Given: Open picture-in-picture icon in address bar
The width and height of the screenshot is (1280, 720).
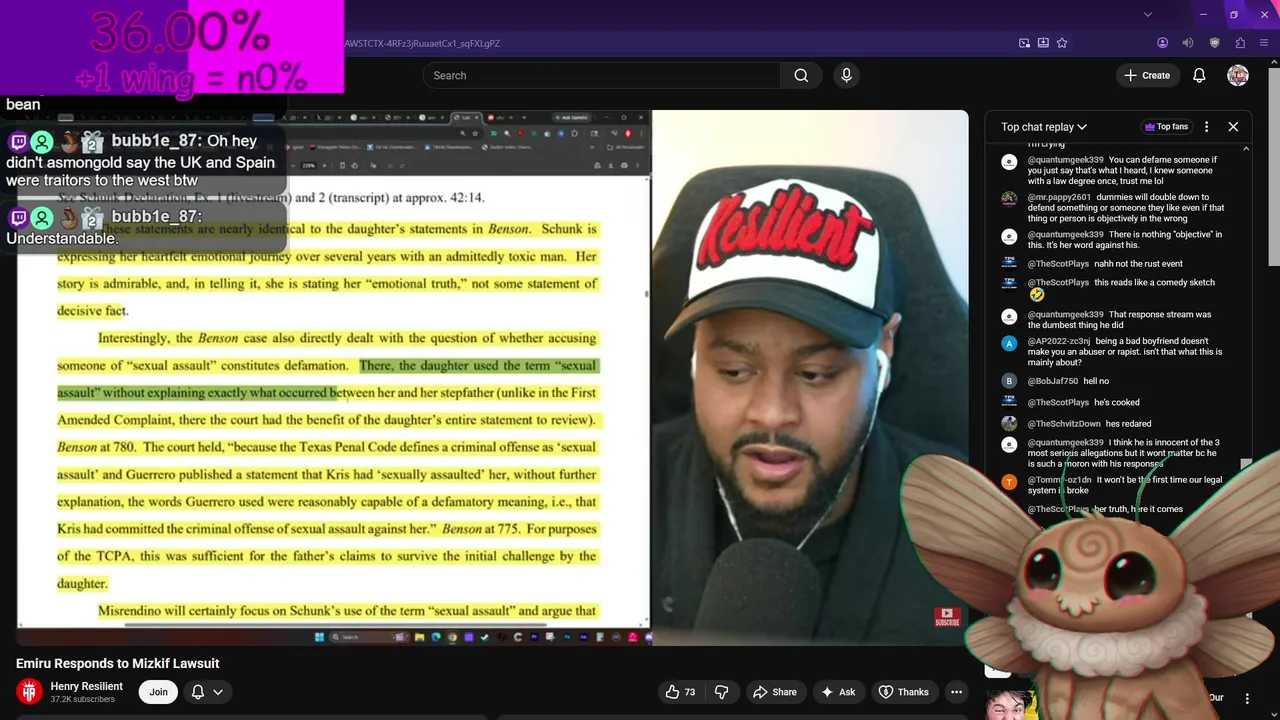Looking at the screenshot, I should (1024, 43).
